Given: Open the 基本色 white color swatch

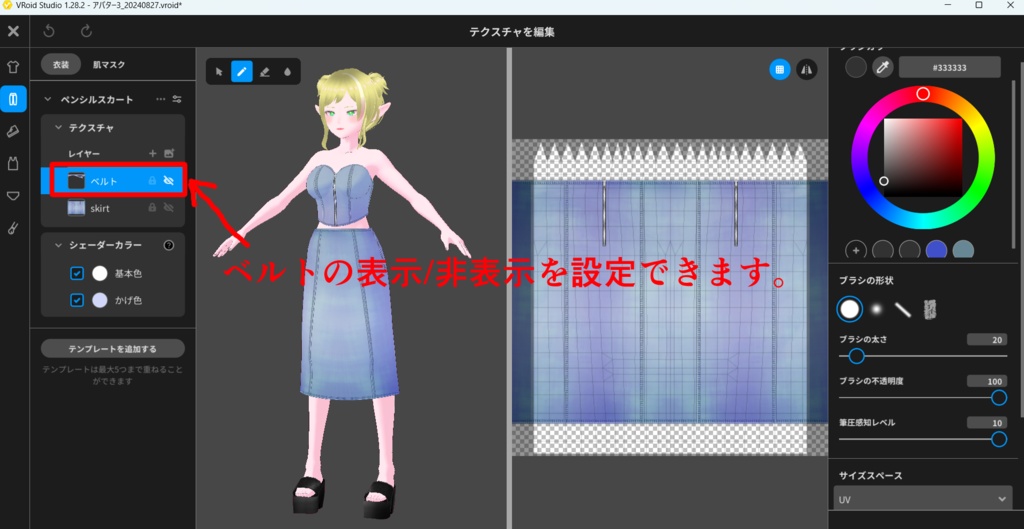Looking at the screenshot, I should (99, 273).
